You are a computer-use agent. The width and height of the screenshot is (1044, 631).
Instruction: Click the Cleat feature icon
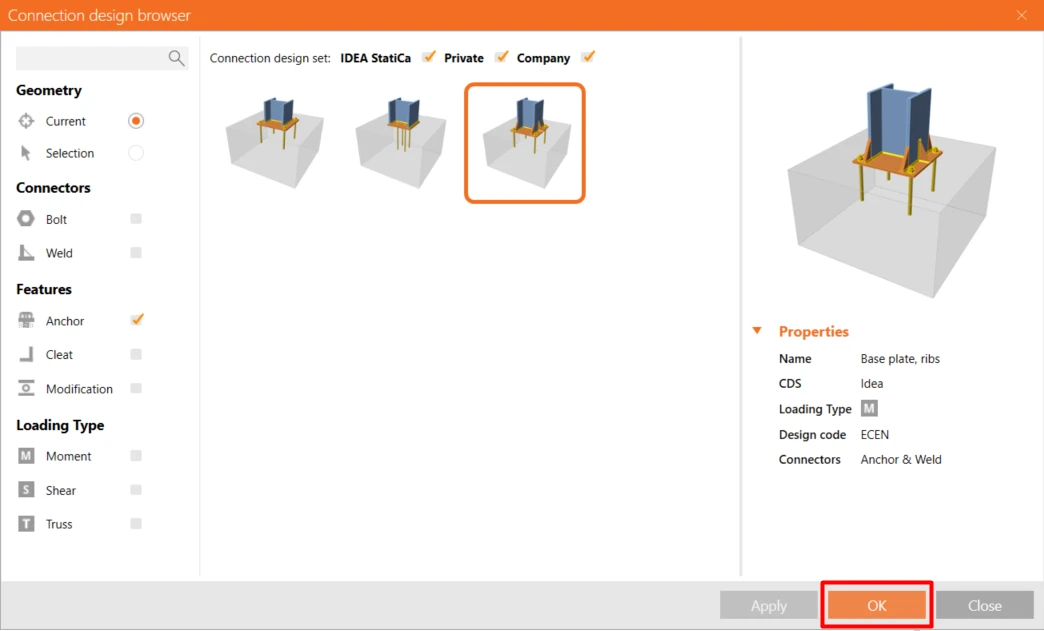[26, 355]
